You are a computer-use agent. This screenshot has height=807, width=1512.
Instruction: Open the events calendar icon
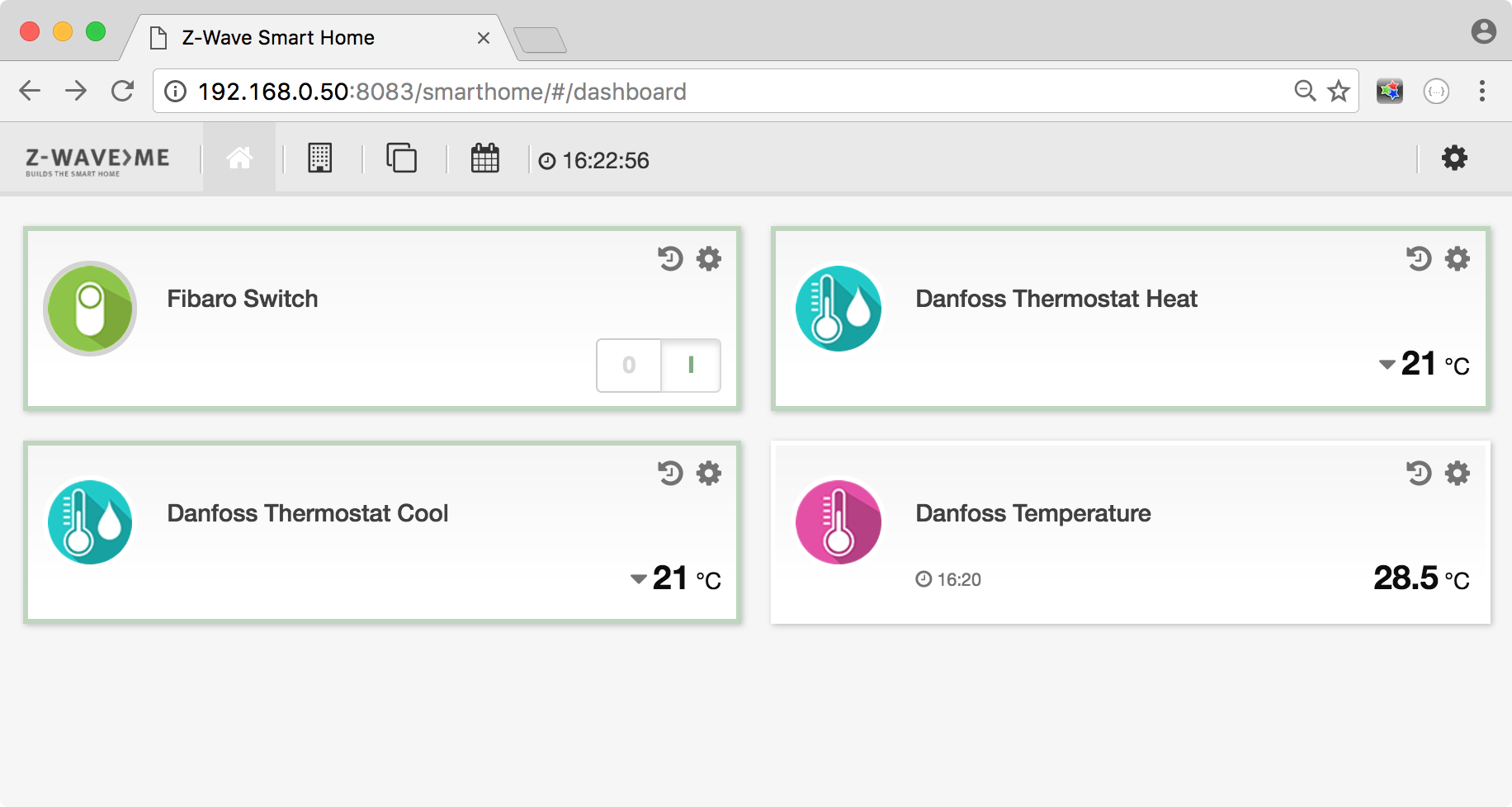point(485,158)
